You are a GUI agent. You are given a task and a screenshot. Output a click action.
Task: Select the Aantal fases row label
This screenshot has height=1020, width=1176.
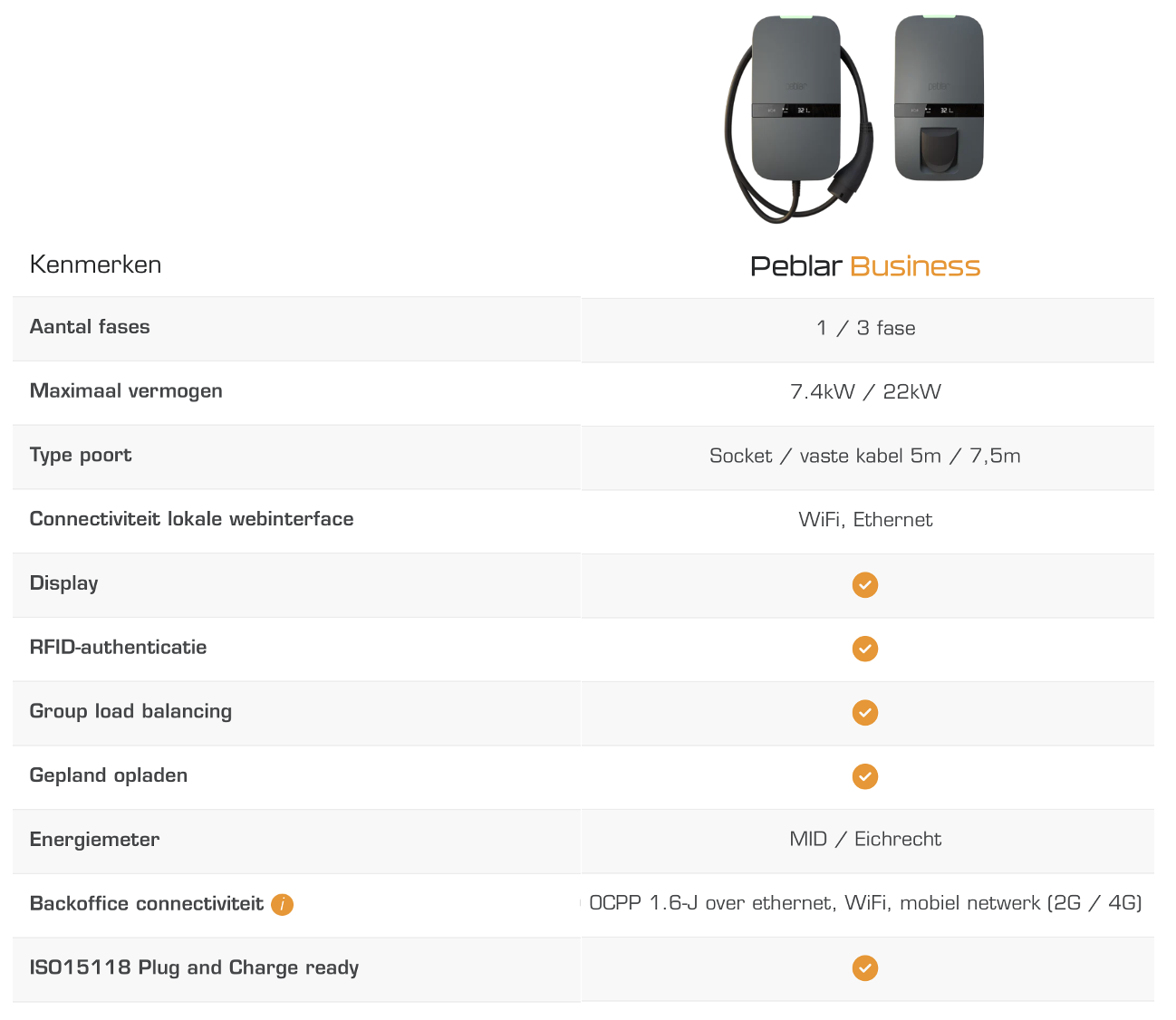pyautogui.click(x=90, y=327)
